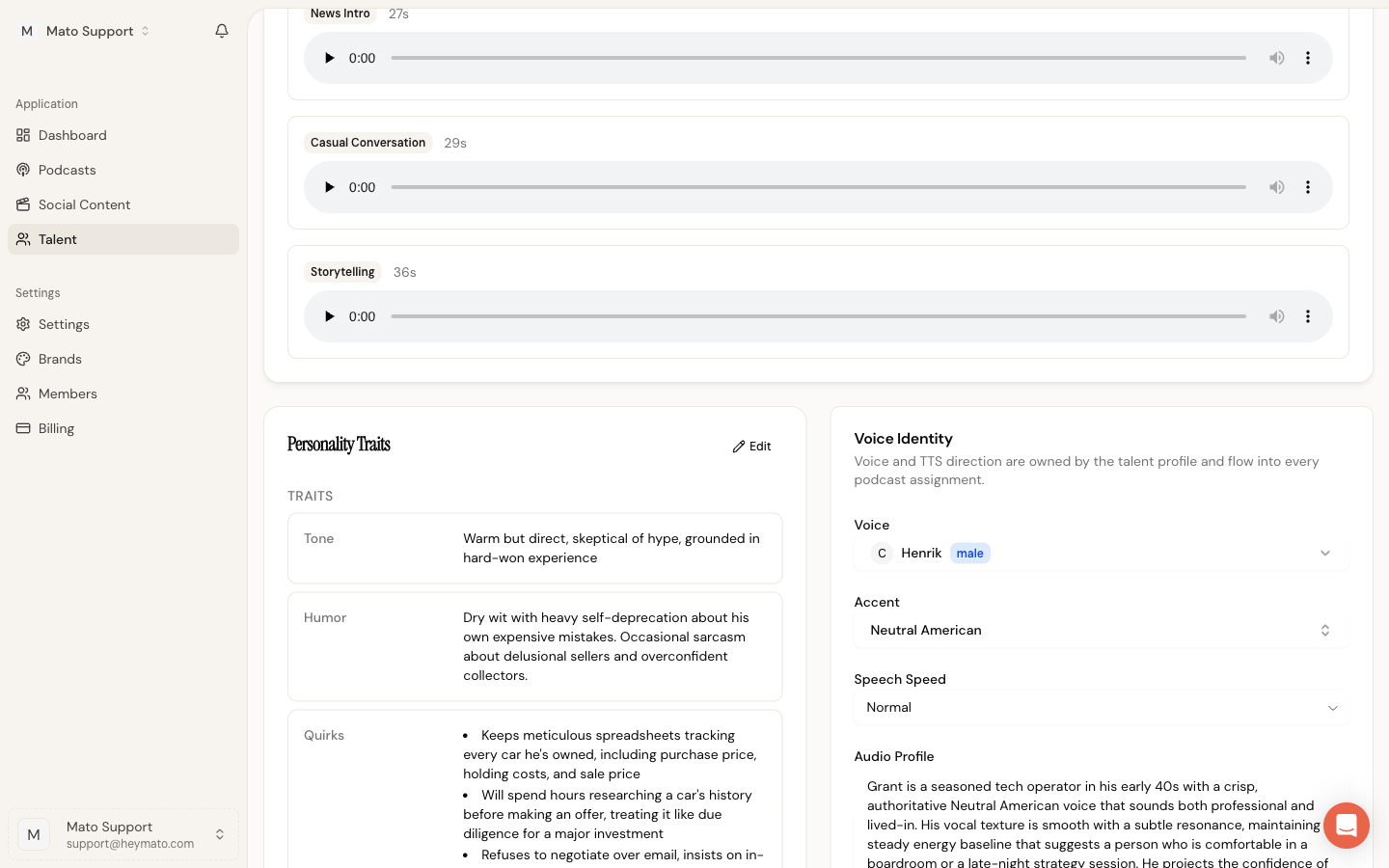Screen dimensions: 1389x868
Task: Mute the Storytelling audio
Action: pyautogui.click(x=1276, y=316)
